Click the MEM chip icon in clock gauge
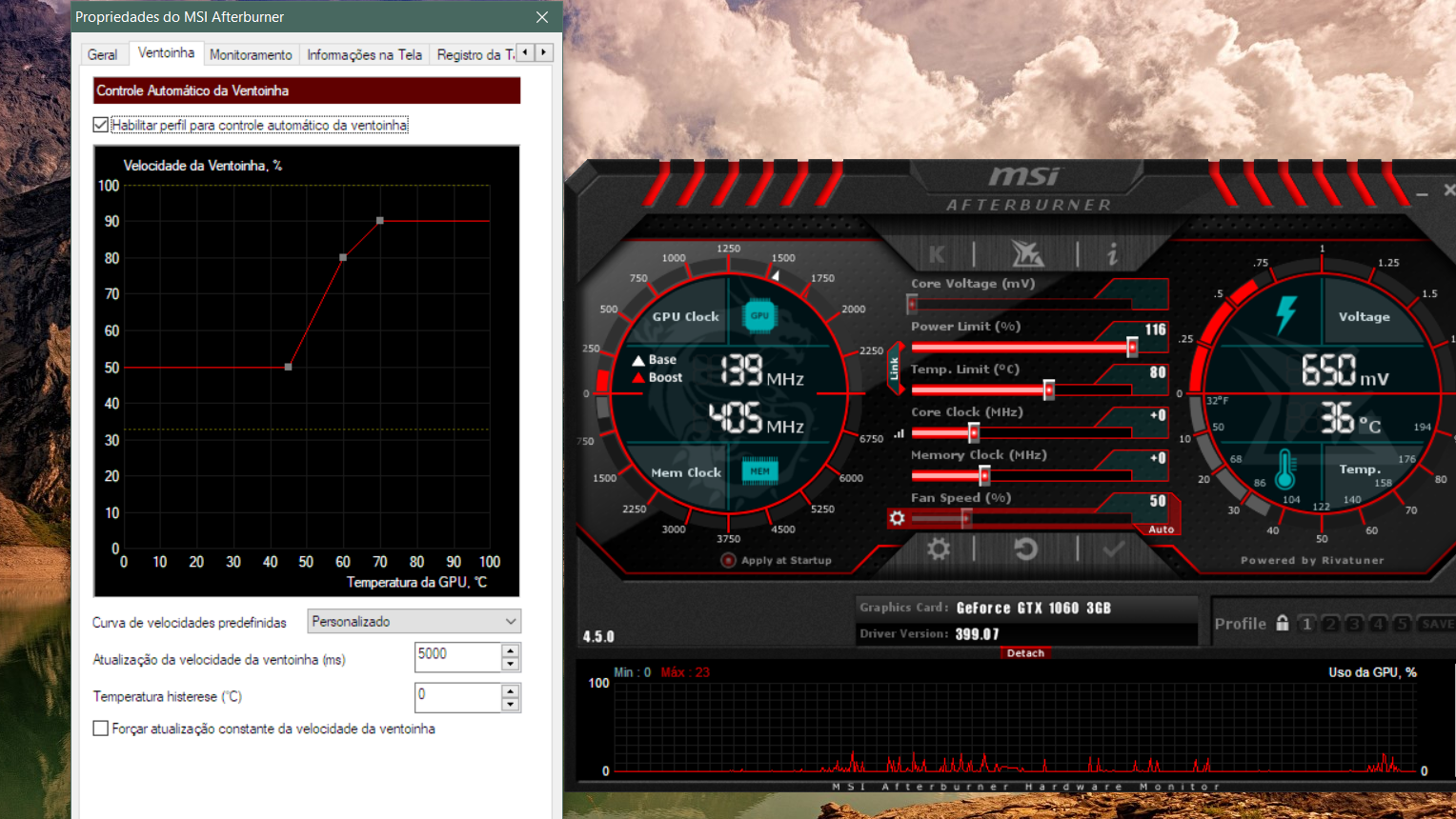 [759, 470]
